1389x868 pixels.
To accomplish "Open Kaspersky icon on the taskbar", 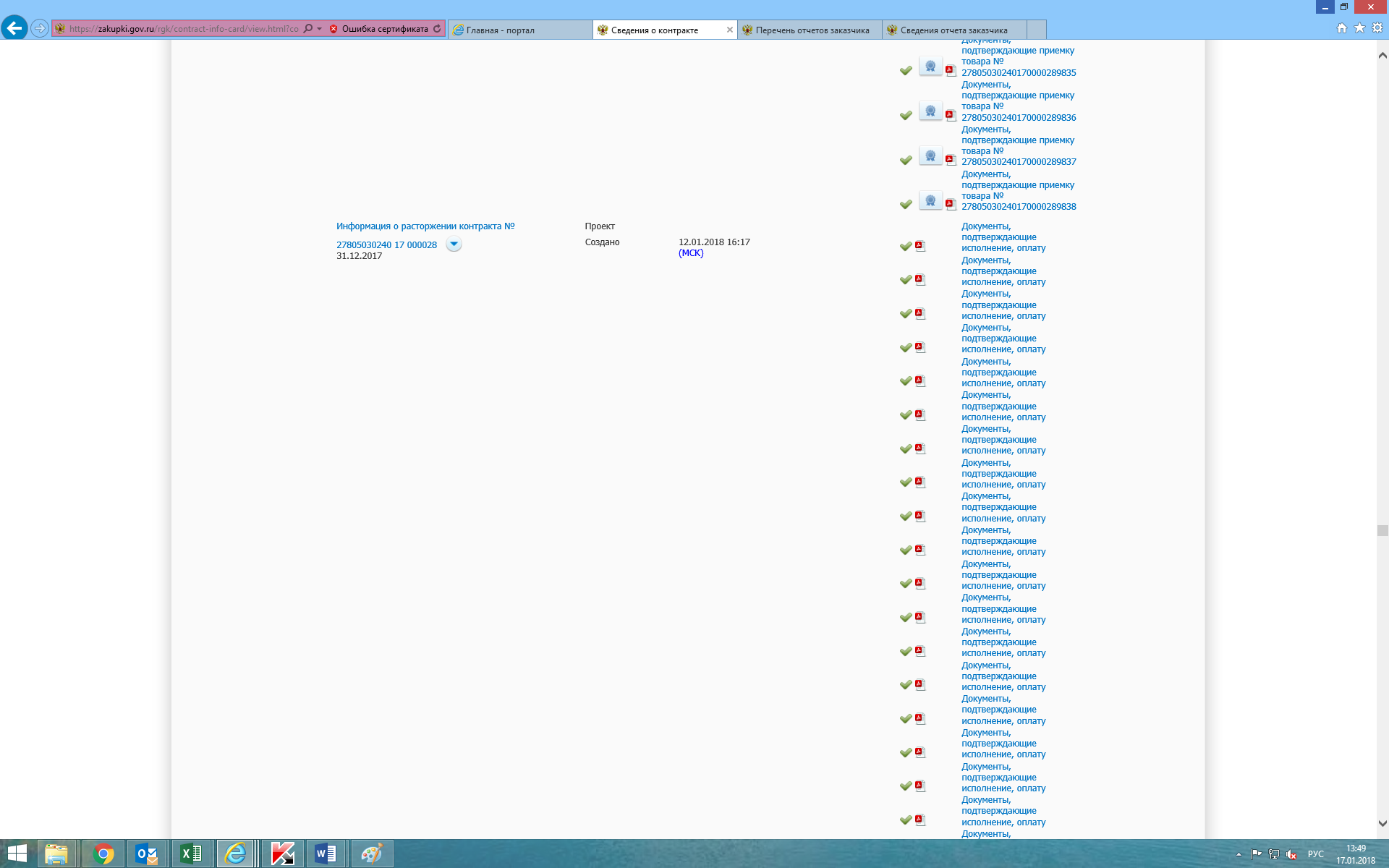I will [282, 854].
